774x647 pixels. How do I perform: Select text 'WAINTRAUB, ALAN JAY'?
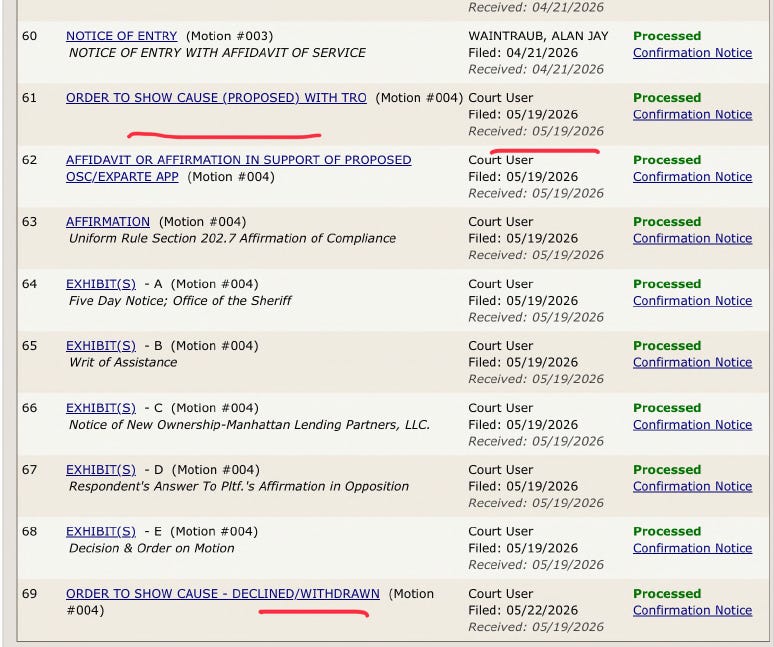538,36
